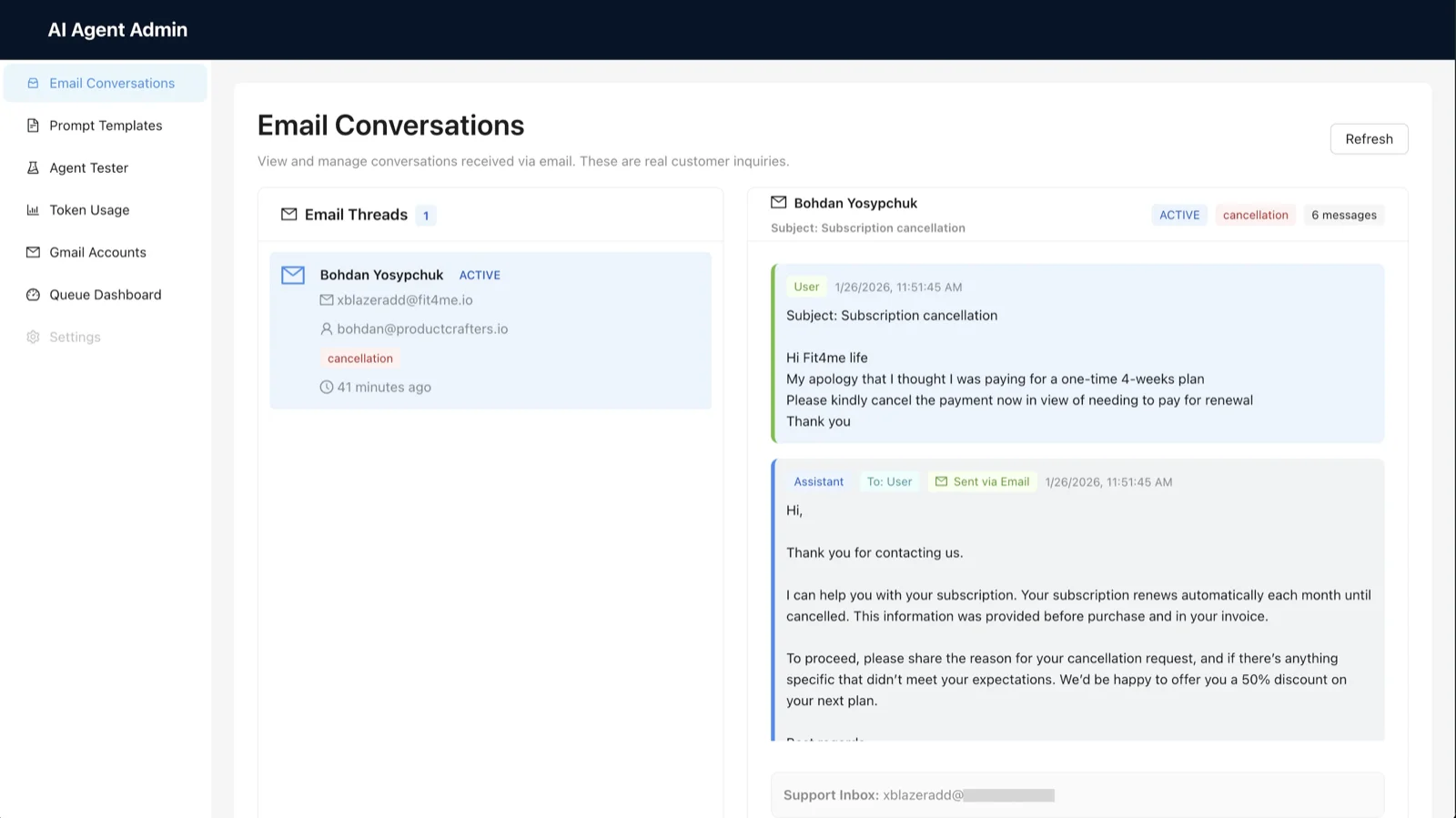
Task: Click the blue envelope icon in thread
Action: click(293, 275)
